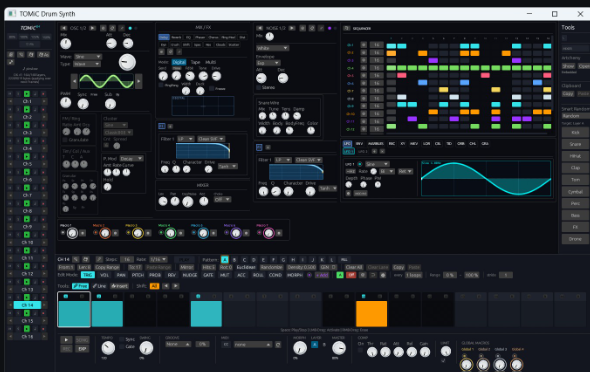Click the Euclidean button

pyautogui.click(x=246, y=267)
